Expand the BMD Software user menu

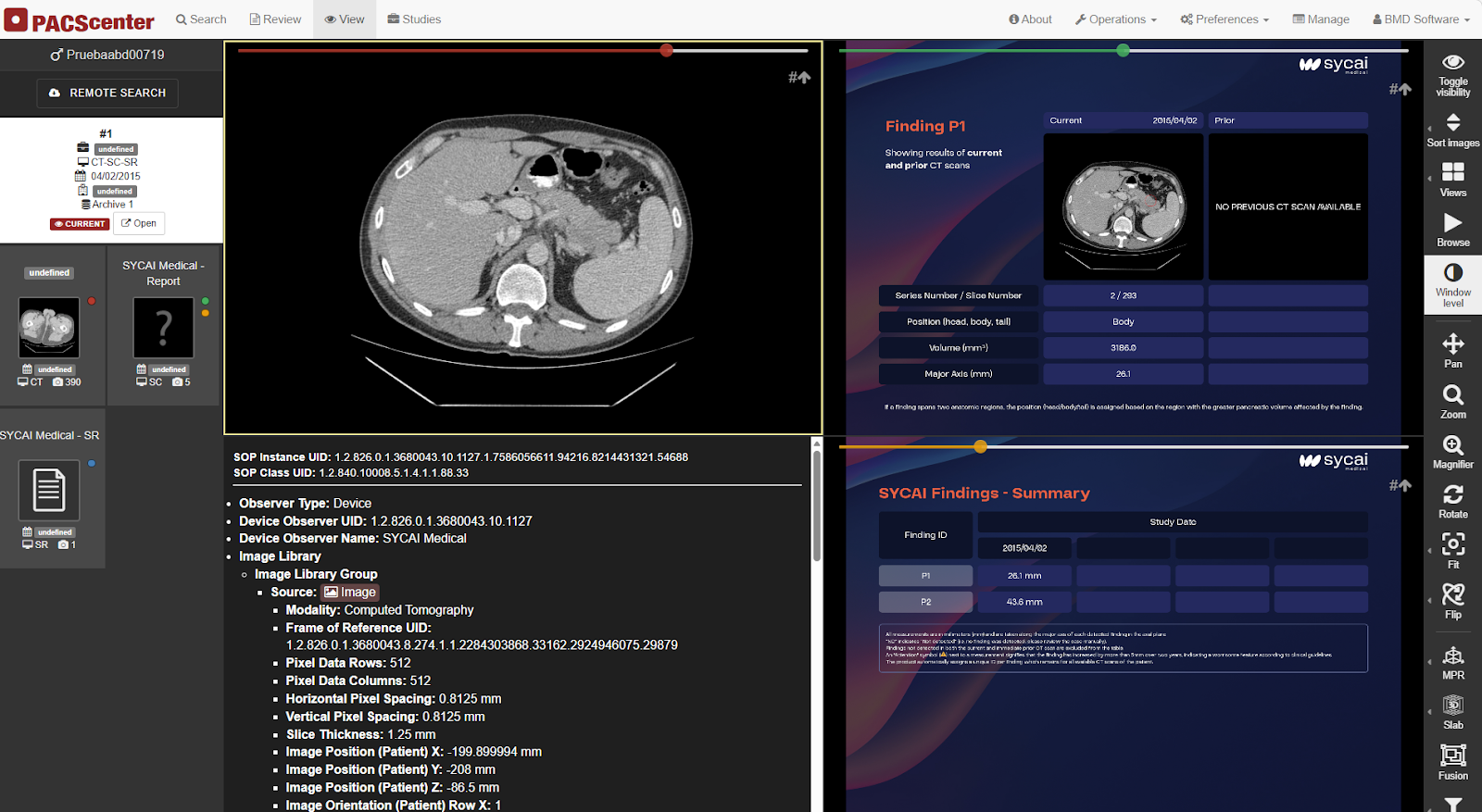click(1421, 19)
